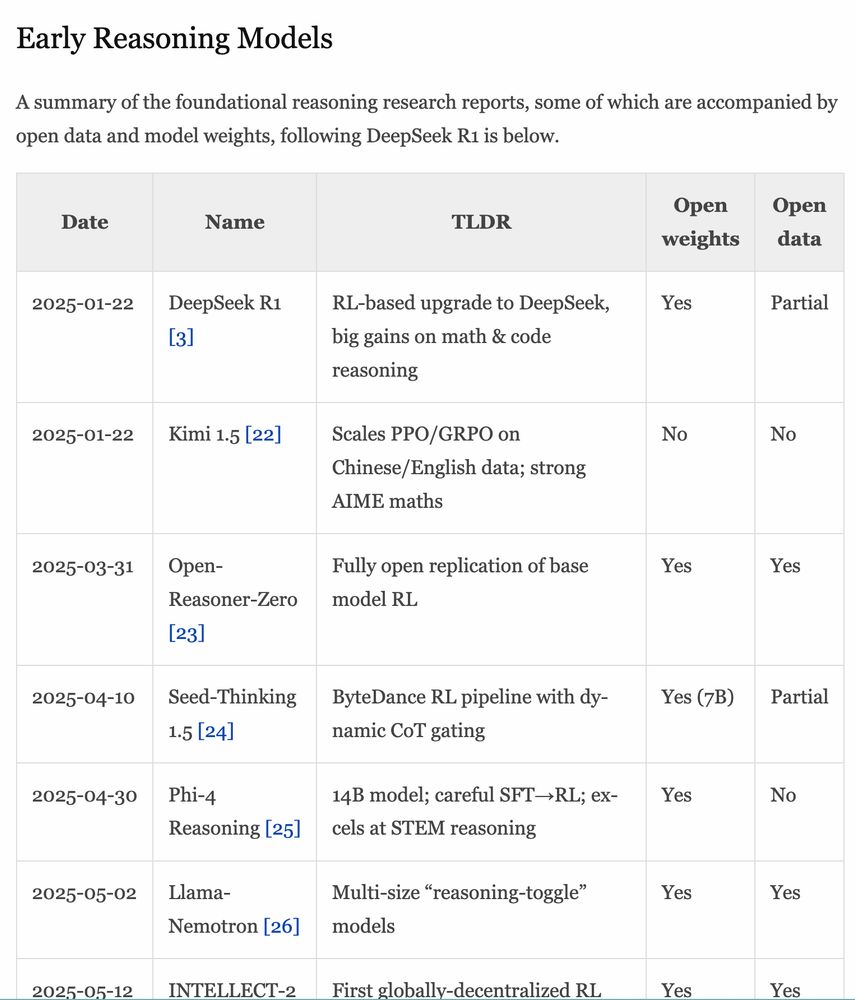Open reference [24] for Seed-Thinking 1.5
Viewport: 855px width, 1000px height.
click(216, 731)
